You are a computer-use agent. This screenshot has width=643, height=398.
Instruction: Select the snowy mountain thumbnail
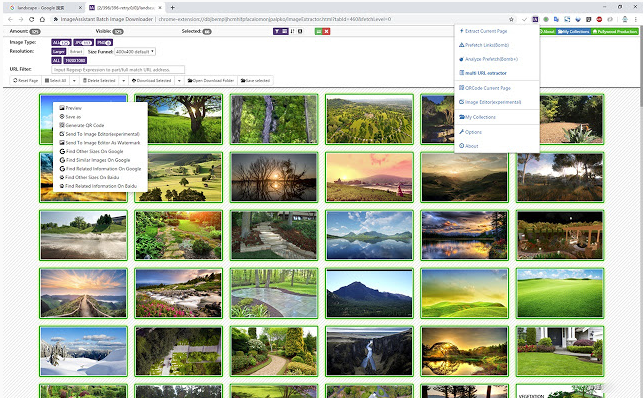click(83, 351)
